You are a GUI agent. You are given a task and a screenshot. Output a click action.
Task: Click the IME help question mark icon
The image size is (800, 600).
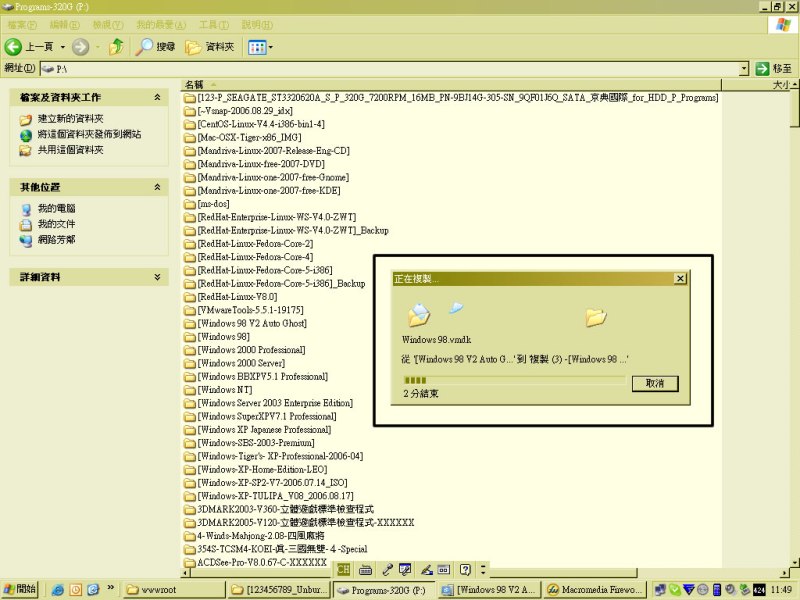pyautogui.click(x=465, y=569)
